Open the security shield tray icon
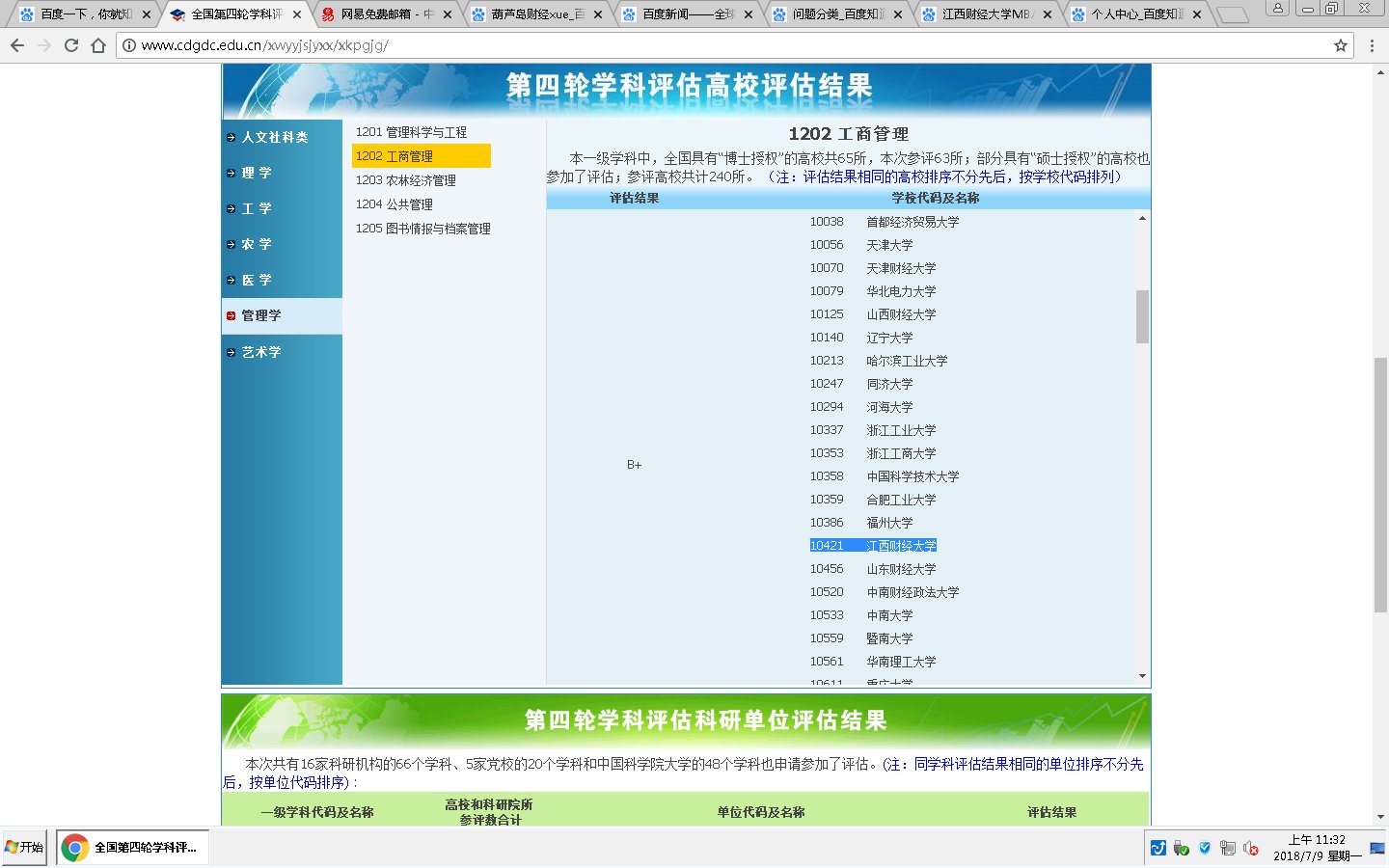Viewport: 1389px width, 868px height. (1204, 847)
